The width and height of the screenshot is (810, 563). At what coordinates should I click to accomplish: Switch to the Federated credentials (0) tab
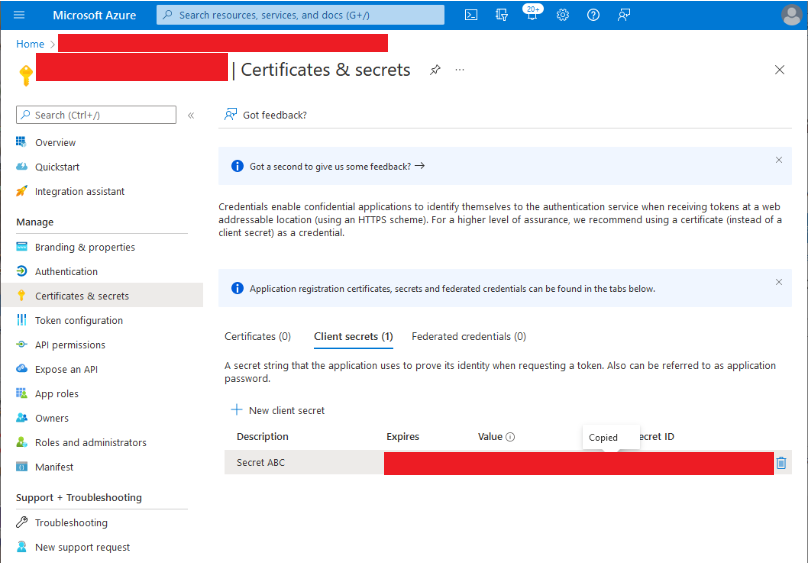tap(468, 337)
